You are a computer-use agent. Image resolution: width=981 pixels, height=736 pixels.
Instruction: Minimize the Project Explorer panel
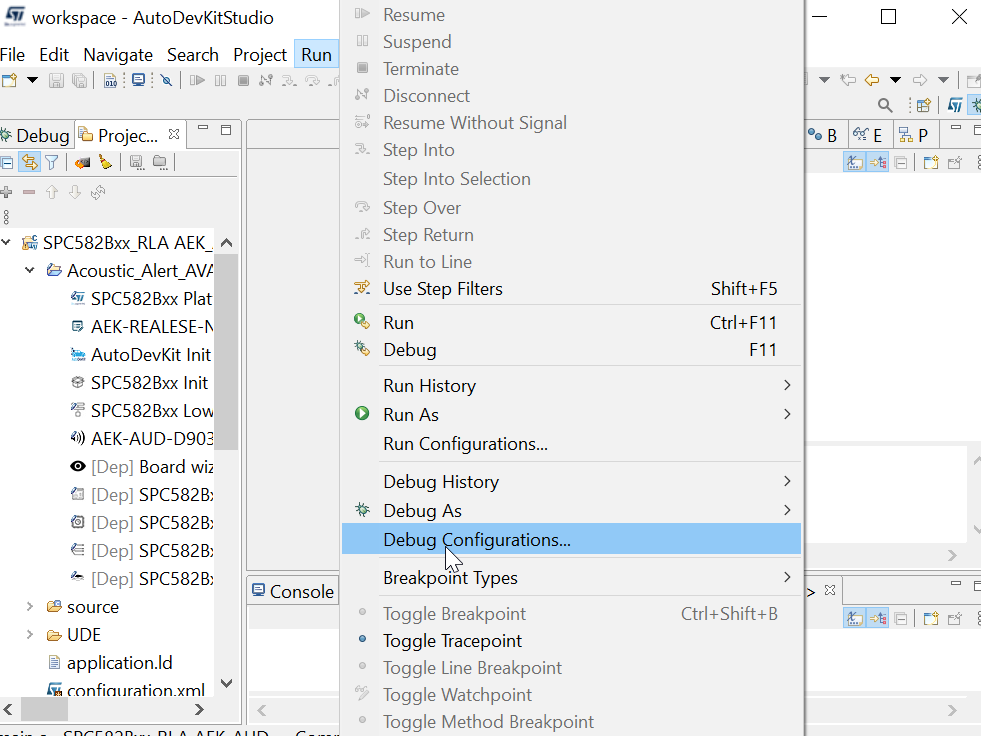pyautogui.click(x=203, y=128)
